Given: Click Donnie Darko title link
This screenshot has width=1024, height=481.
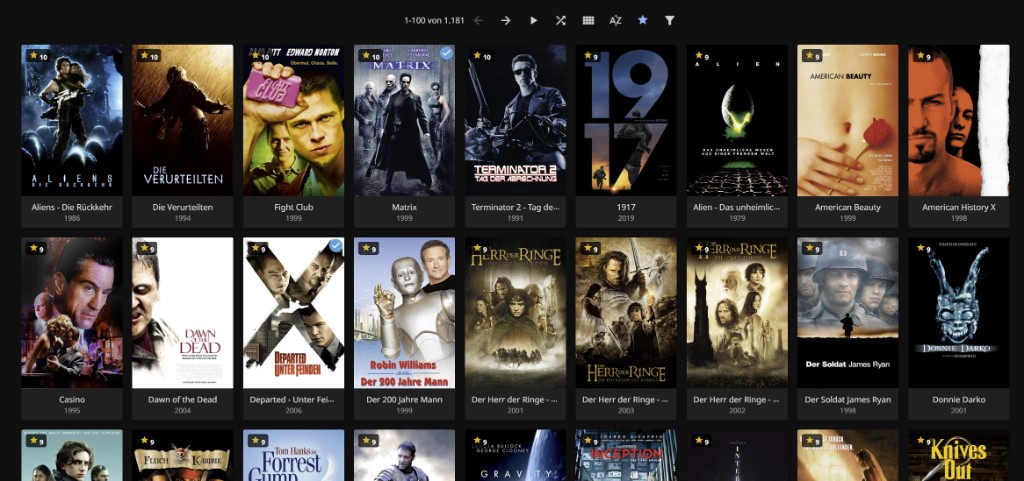Looking at the screenshot, I should [959, 399].
